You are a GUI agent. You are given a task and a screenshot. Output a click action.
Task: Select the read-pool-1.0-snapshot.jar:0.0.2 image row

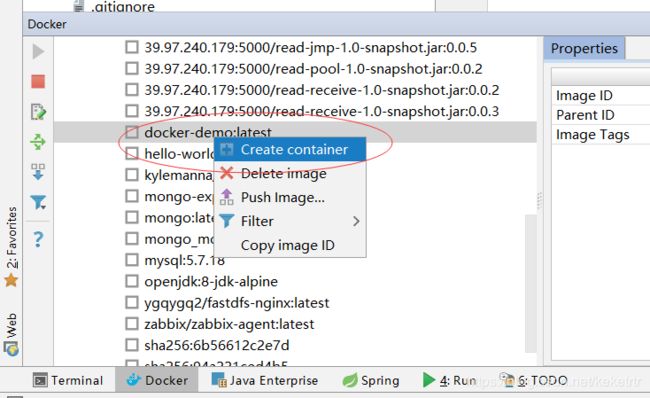pyautogui.click(x=295, y=68)
